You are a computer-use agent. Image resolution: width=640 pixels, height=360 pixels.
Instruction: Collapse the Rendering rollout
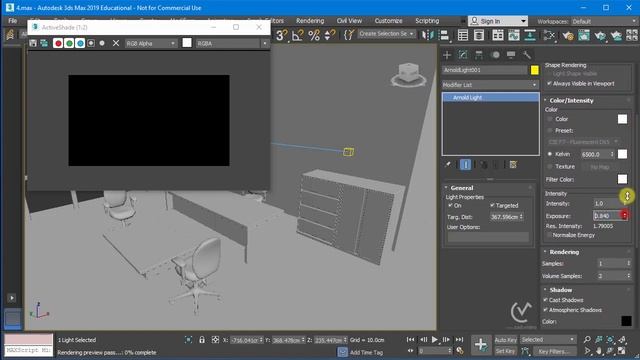point(564,252)
